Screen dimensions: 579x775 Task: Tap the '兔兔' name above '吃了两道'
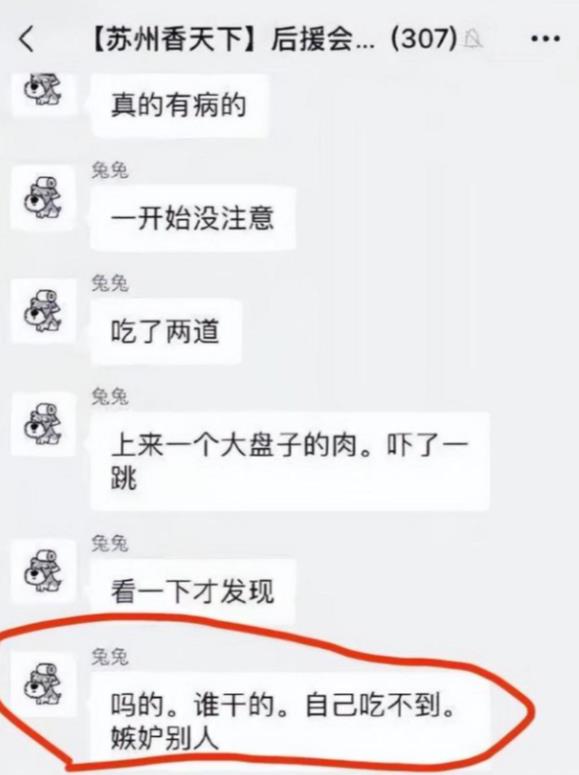point(110,283)
